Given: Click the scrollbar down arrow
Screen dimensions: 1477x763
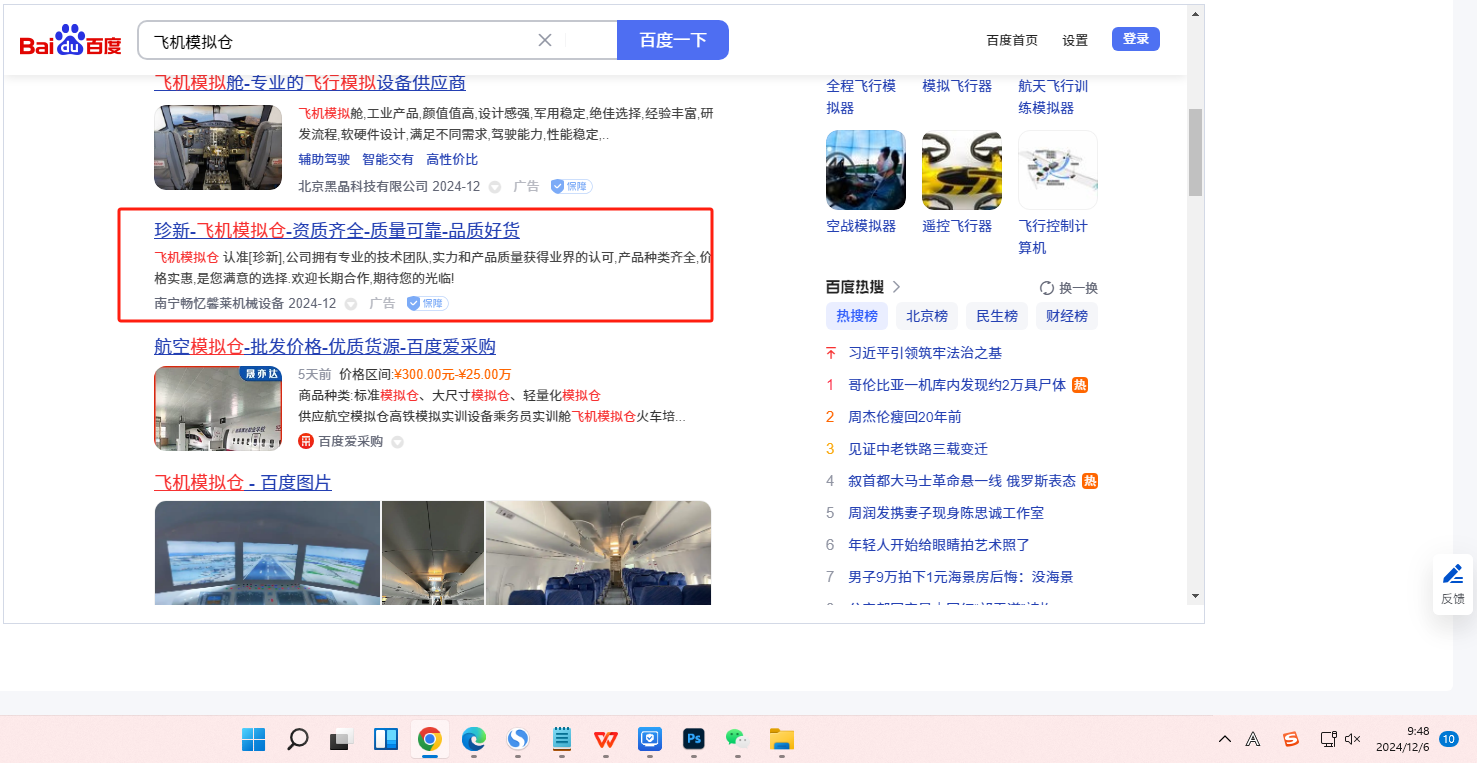Looking at the screenshot, I should [x=1195, y=595].
